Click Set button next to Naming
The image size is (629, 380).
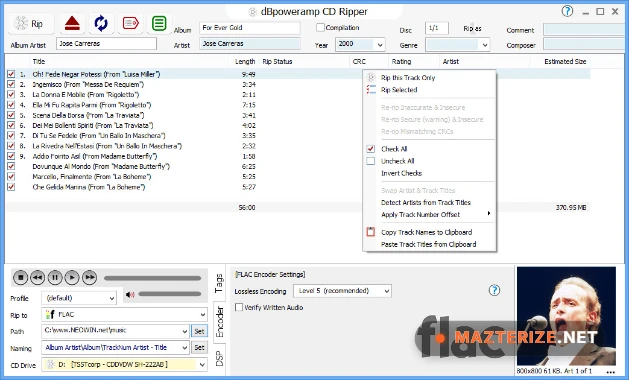(199, 347)
